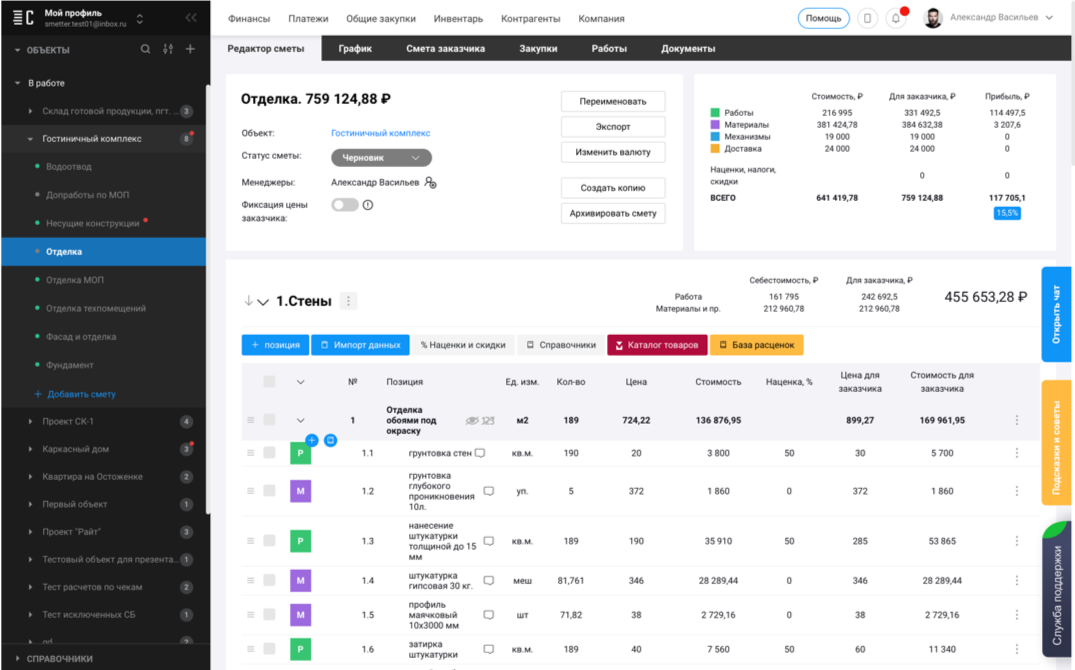Switch to the Смета заказчика tab
This screenshot has height=670, width=1075.
click(x=445, y=49)
